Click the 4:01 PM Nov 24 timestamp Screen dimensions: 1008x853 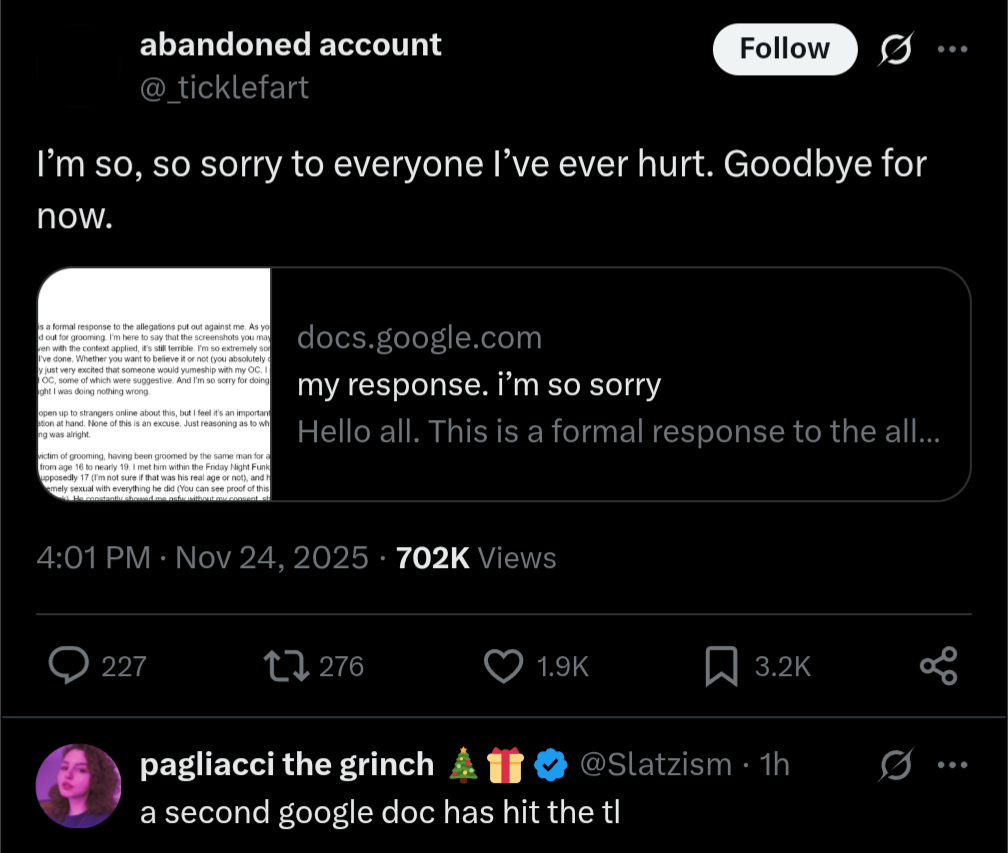202,558
